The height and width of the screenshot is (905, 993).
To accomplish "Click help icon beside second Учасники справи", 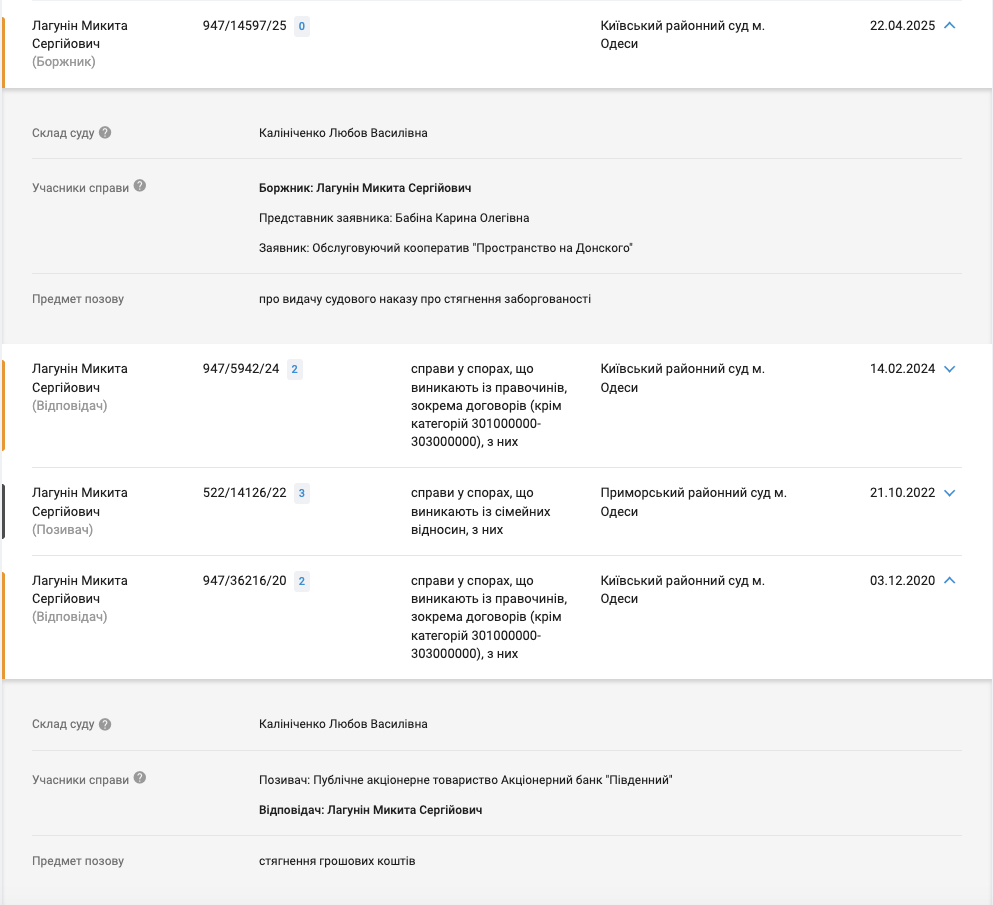I will [x=140, y=778].
